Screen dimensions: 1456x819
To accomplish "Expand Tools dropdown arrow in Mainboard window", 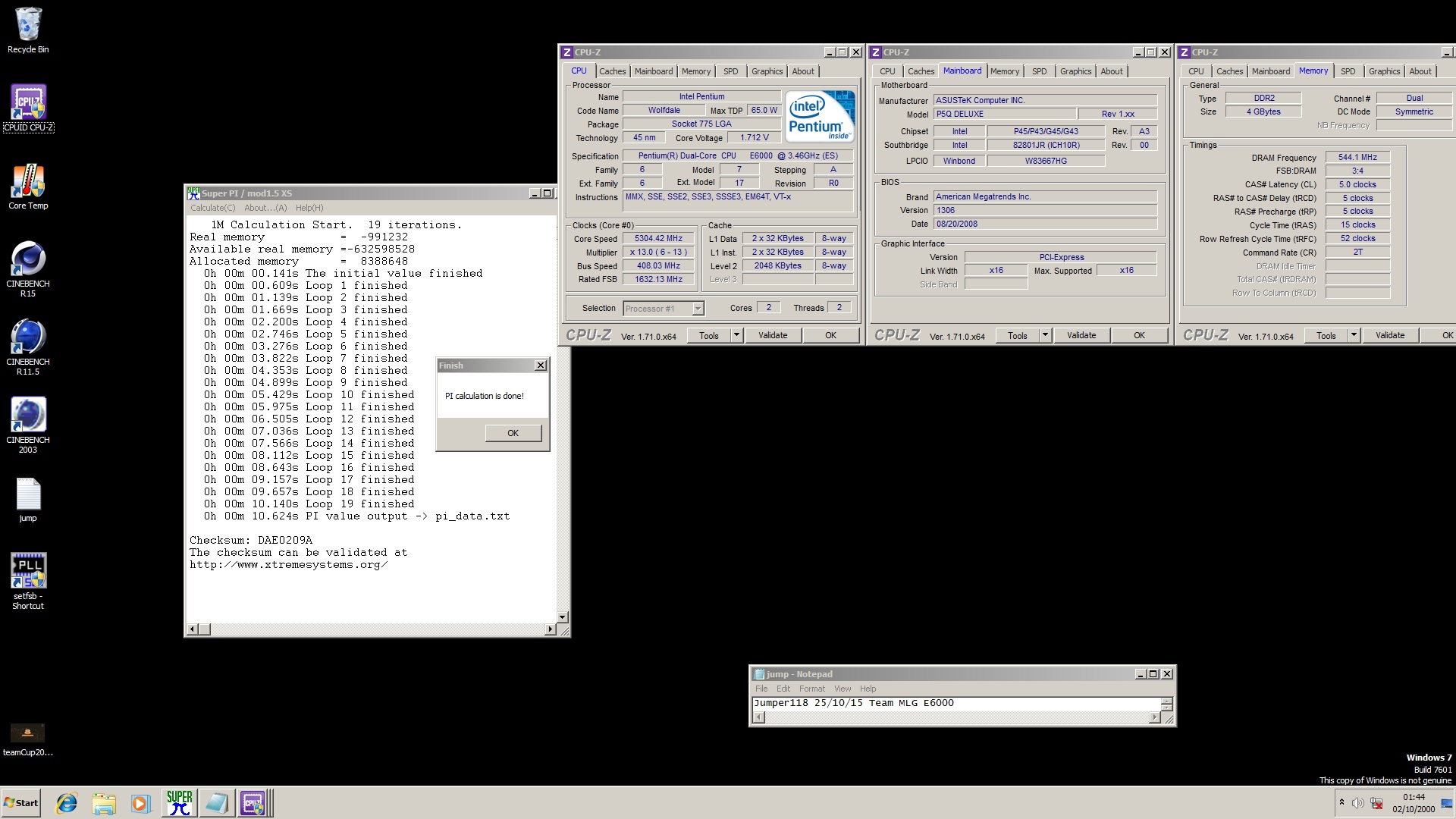I will pos(1044,335).
